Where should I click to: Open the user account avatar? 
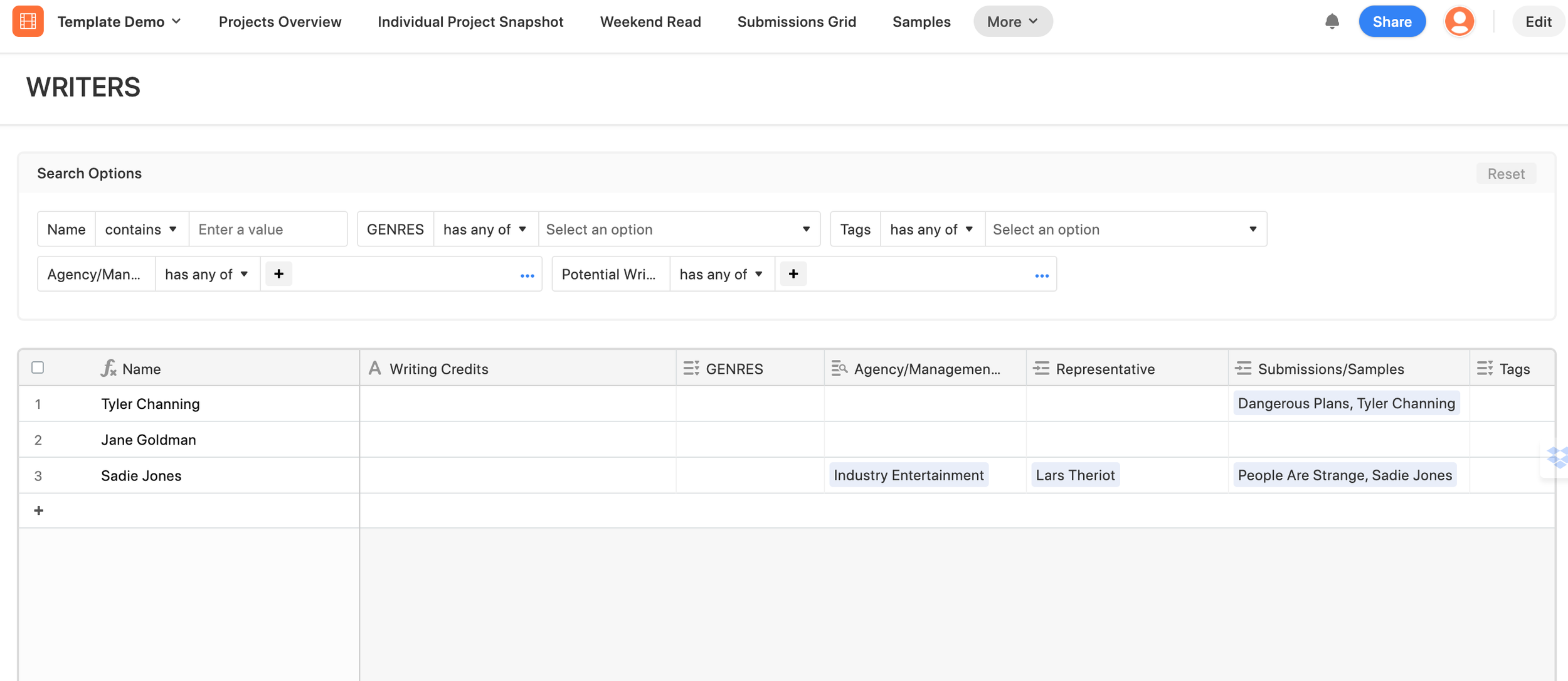tap(1459, 21)
